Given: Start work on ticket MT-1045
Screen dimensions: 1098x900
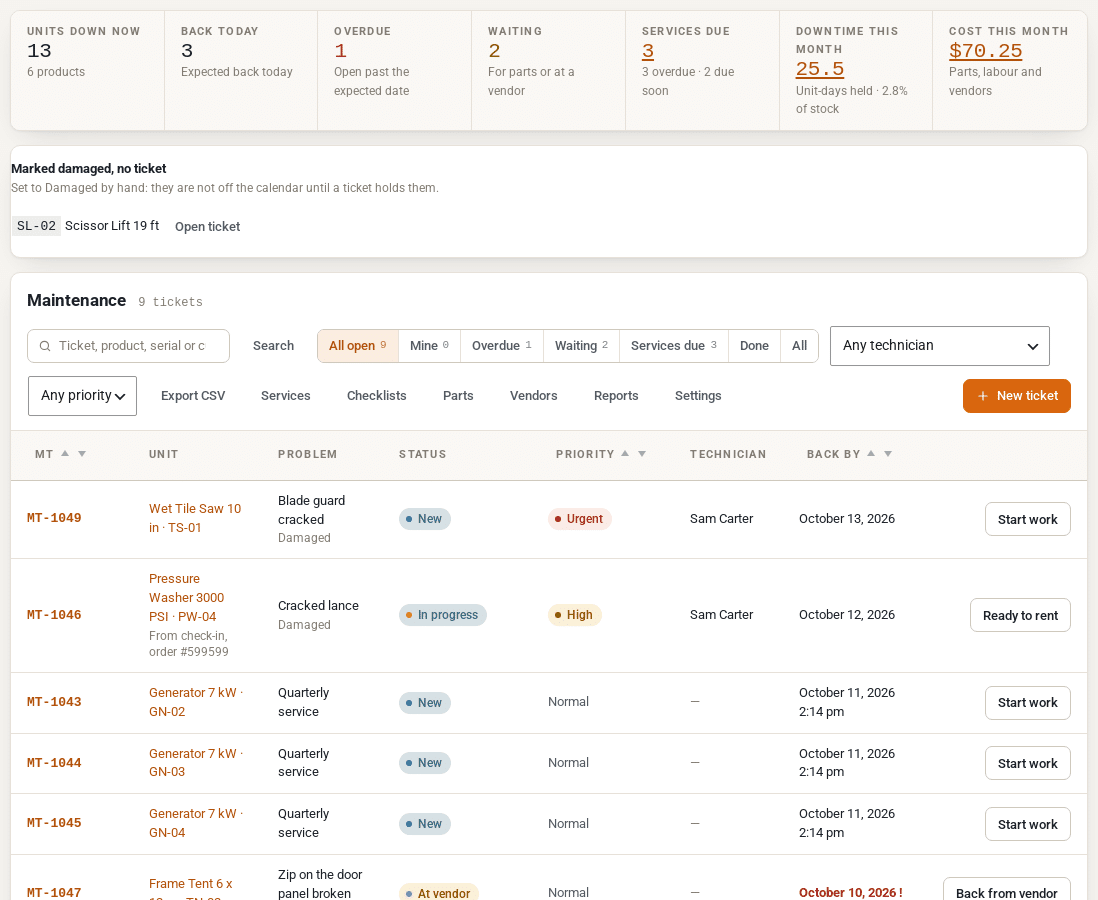Looking at the screenshot, I should 1027,824.
